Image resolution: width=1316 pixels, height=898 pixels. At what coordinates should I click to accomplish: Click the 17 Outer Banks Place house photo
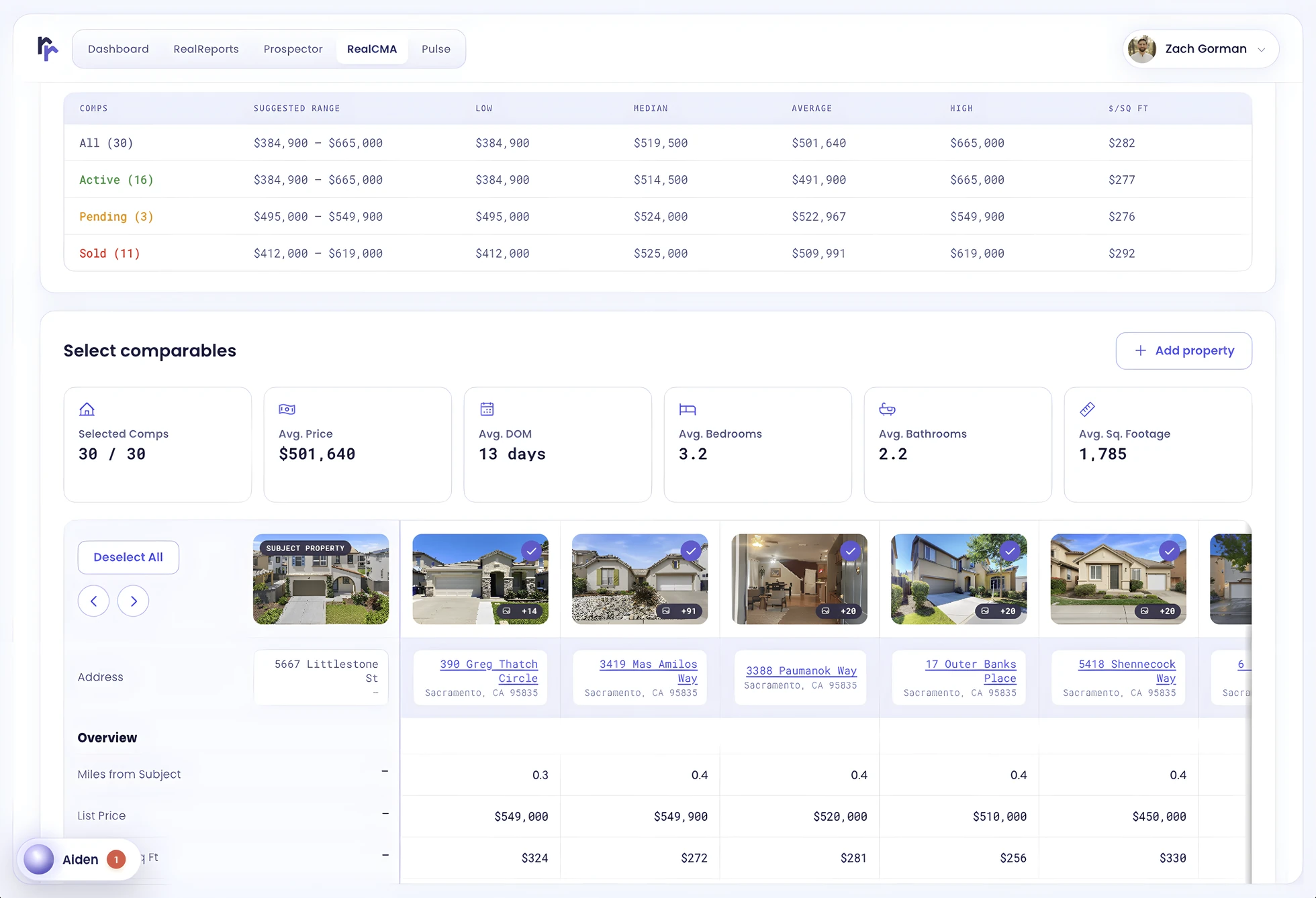pyautogui.click(x=959, y=579)
